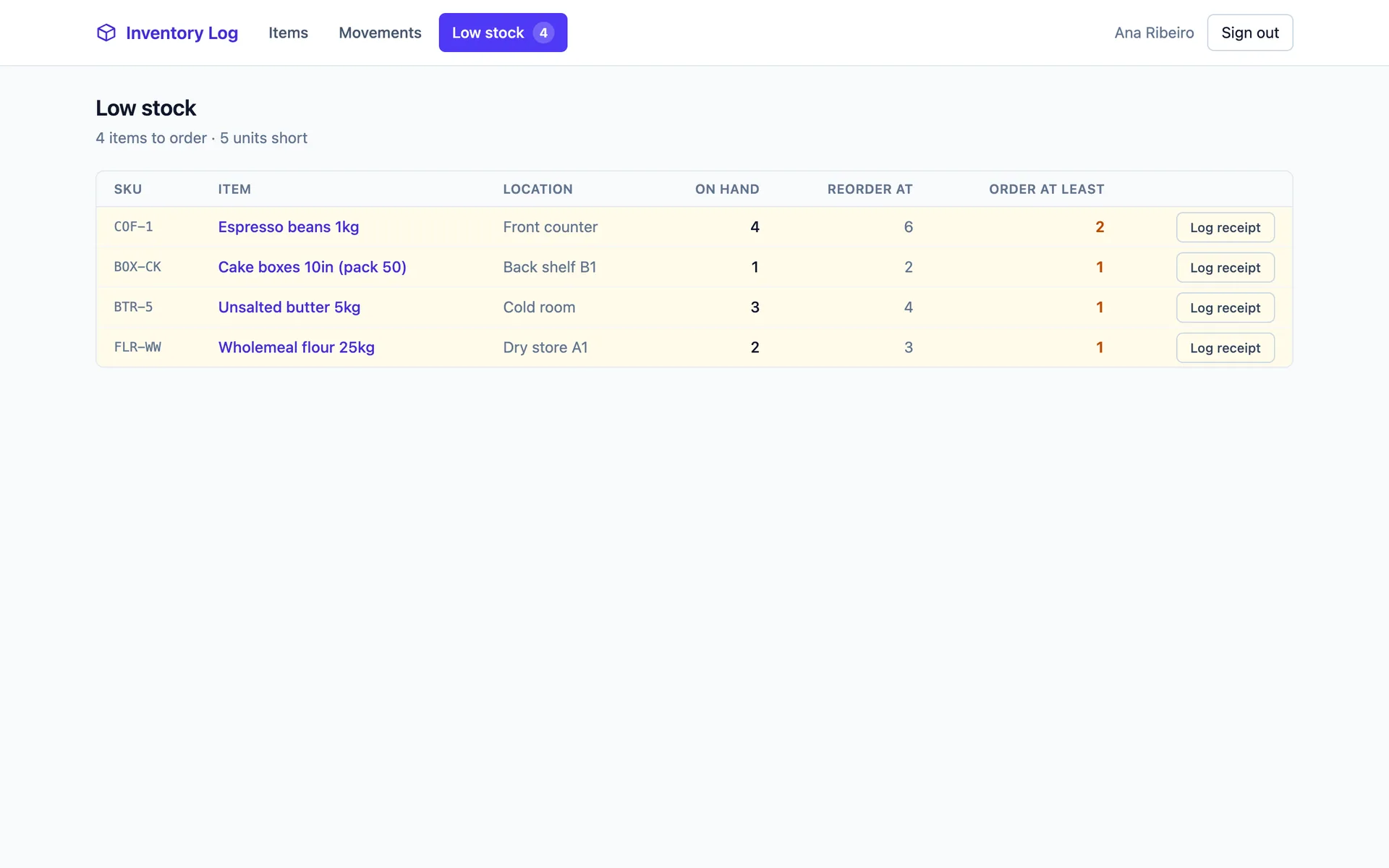This screenshot has width=1389, height=868.
Task: Click the REORDER AT column header
Action: click(870, 190)
